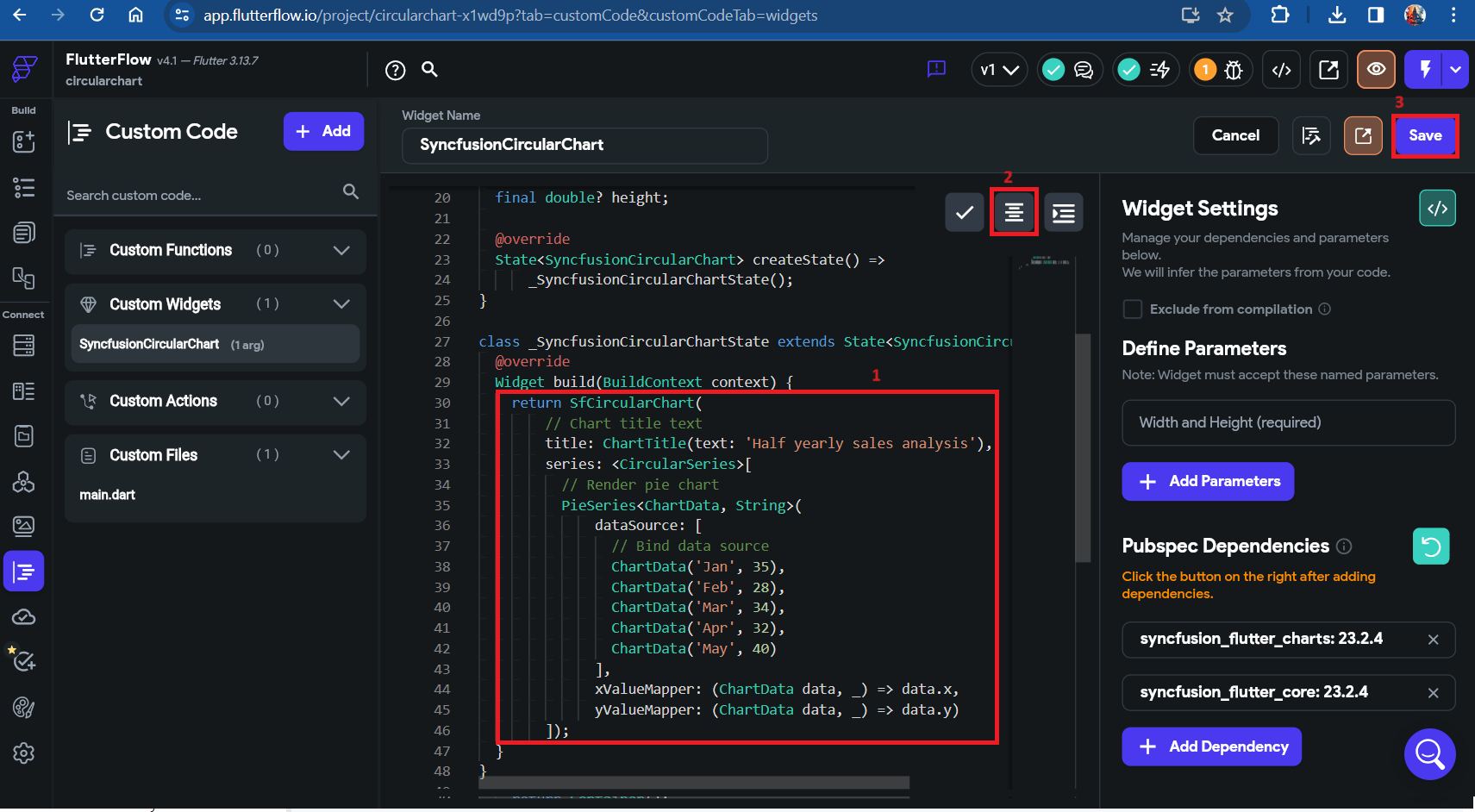The width and height of the screenshot is (1475, 812).
Task: Open the Media Assets icon in sidebar
Action: pyautogui.click(x=24, y=526)
